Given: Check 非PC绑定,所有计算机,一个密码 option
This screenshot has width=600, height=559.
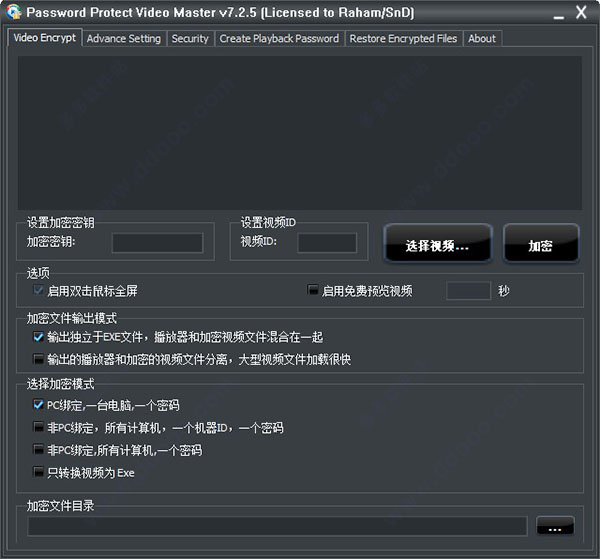Looking at the screenshot, I should click(x=38, y=449).
